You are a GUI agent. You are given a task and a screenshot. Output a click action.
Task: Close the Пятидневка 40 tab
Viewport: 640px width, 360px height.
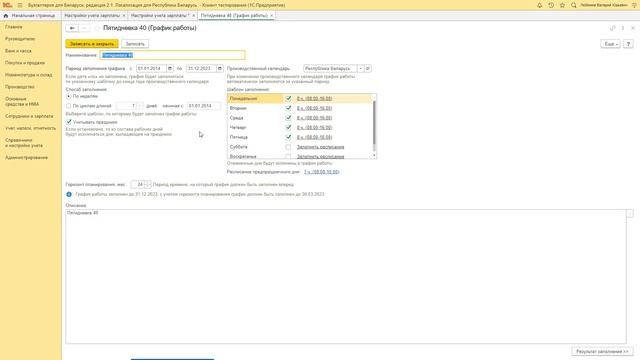point(271,16)
